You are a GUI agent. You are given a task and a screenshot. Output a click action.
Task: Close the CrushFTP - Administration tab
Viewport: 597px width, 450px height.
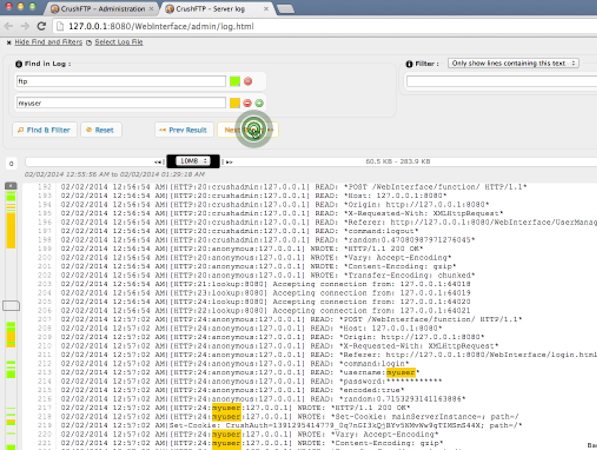(x=151, y=8)
